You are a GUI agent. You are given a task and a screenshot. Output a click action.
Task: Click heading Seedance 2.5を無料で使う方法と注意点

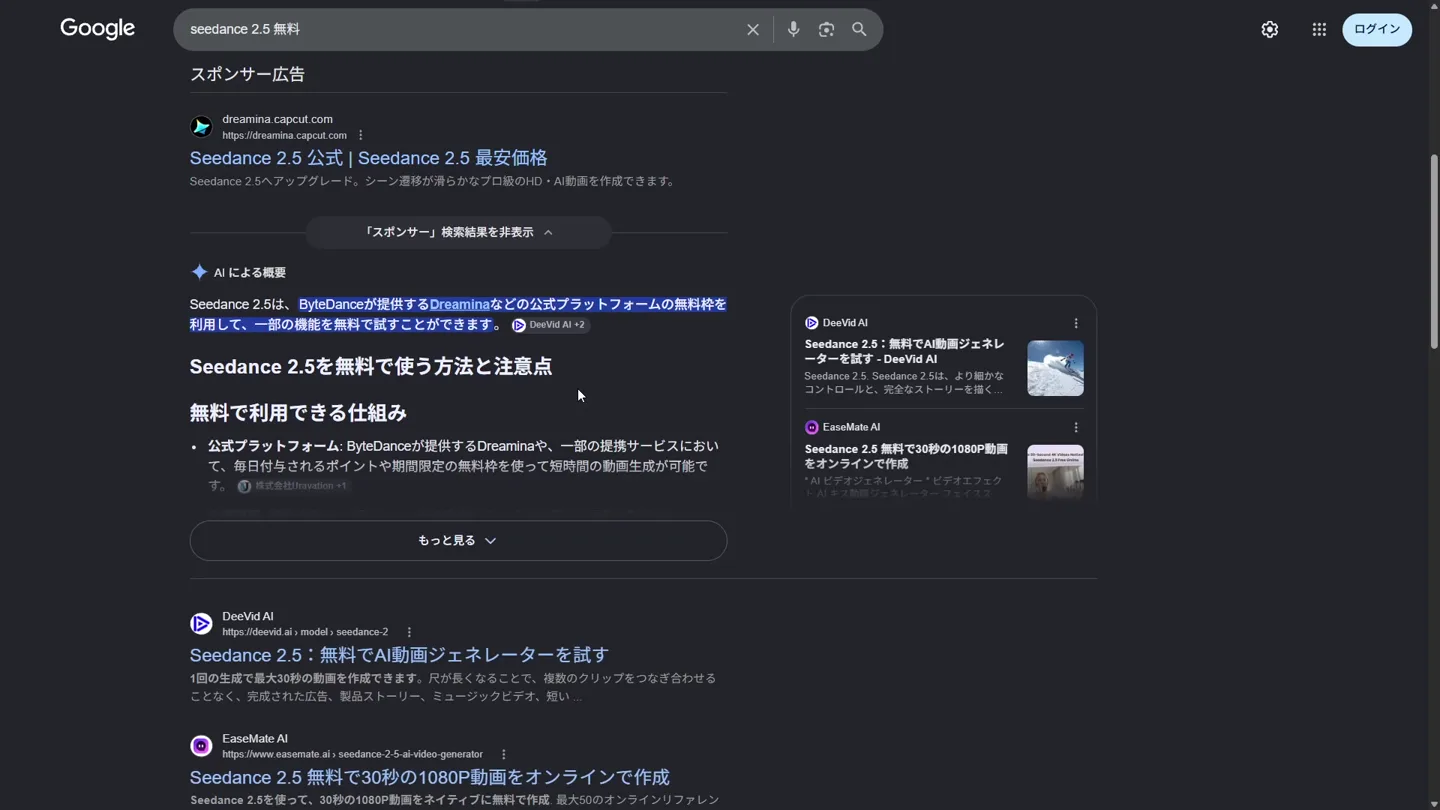371,367
